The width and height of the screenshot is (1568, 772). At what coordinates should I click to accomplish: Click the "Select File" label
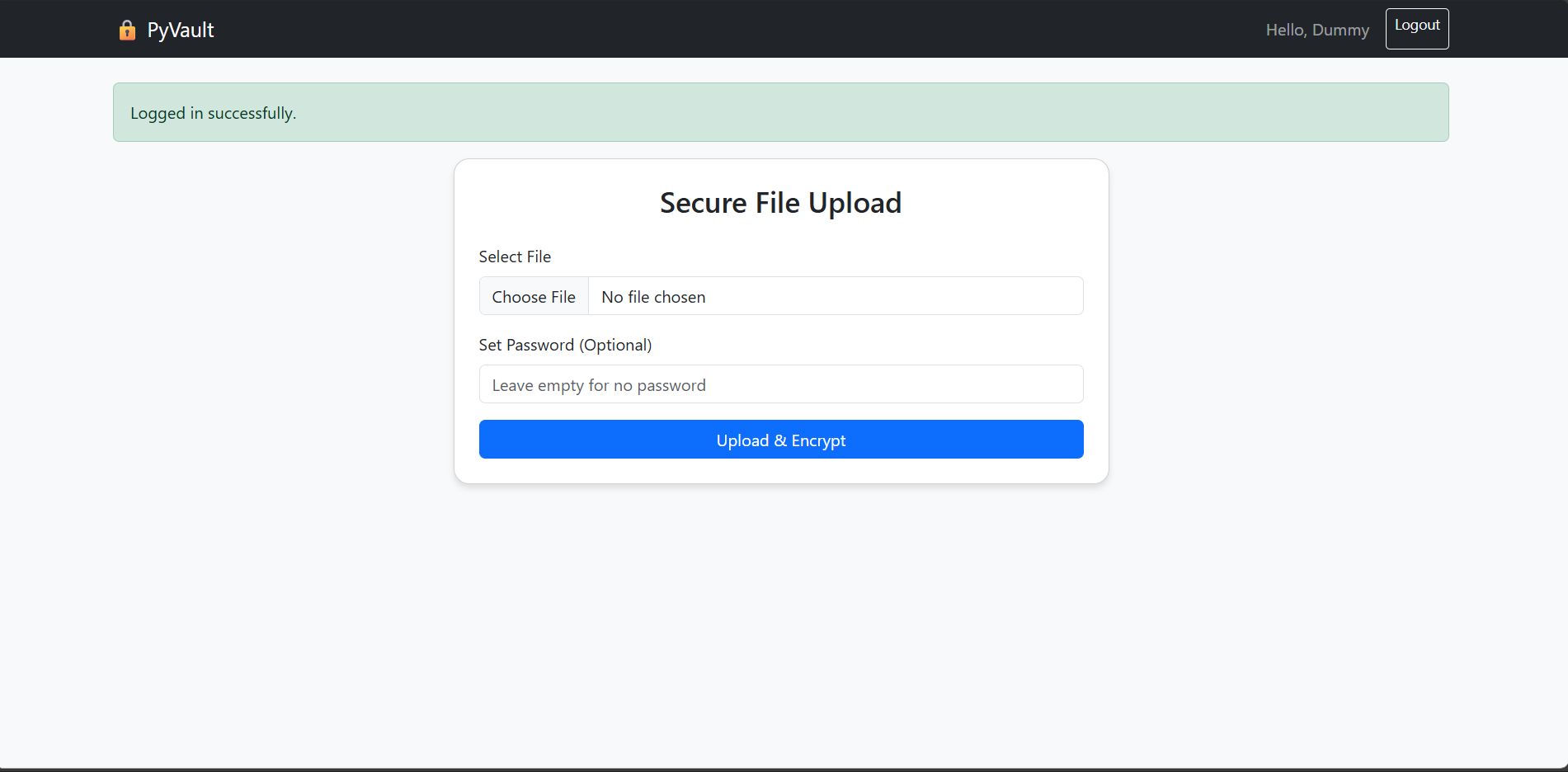click(515, 257)
